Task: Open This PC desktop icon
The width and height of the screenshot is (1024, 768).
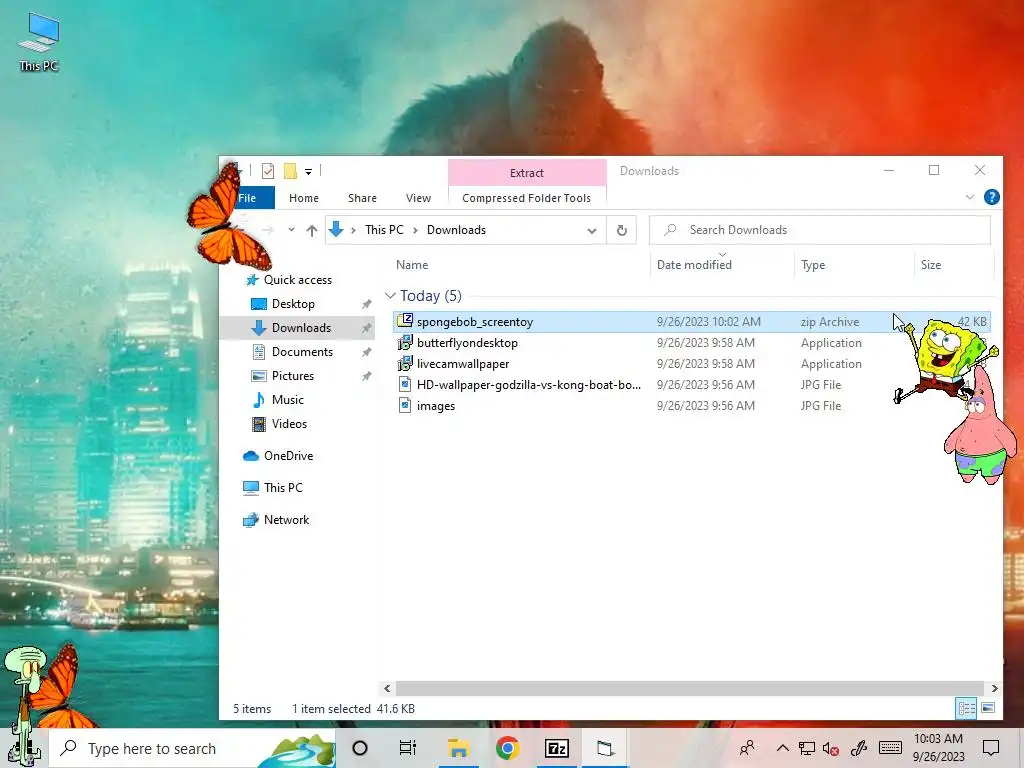Action: 39,42
